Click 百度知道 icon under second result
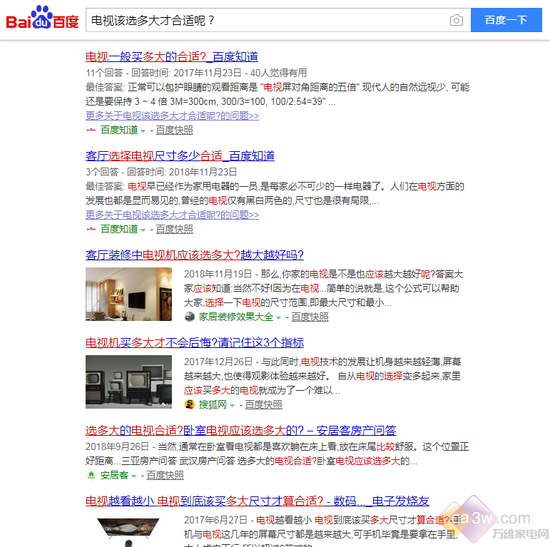Image resolution: width=550 pixels, height=547 pixels. (91, 229)
